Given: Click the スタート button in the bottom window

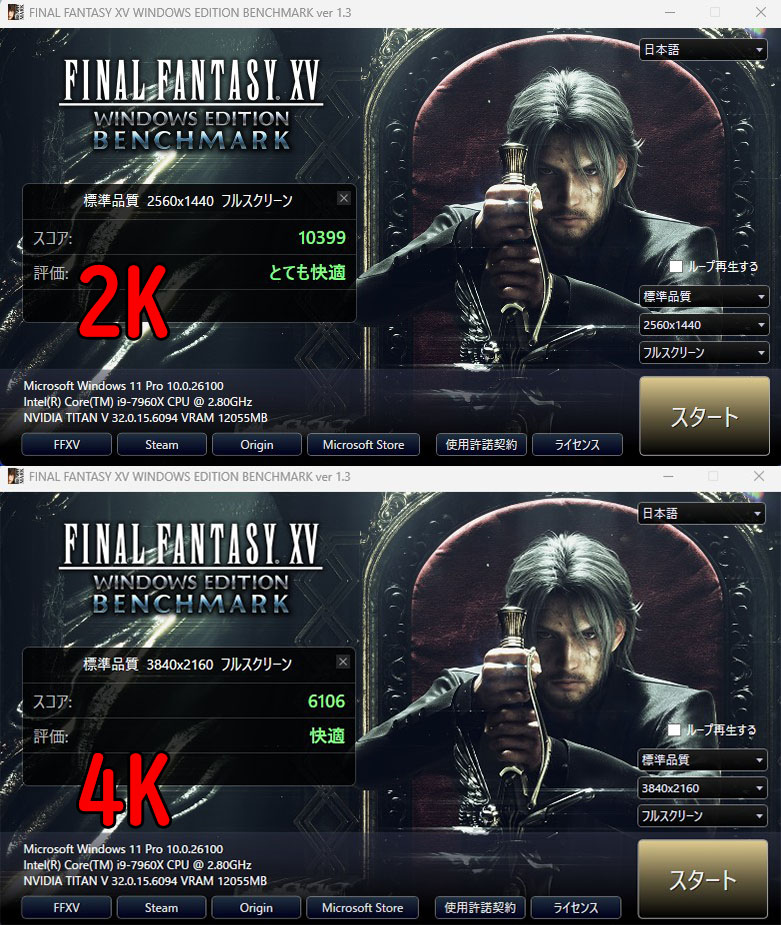Looking at the screenshot, I should (x=703, y=880).
